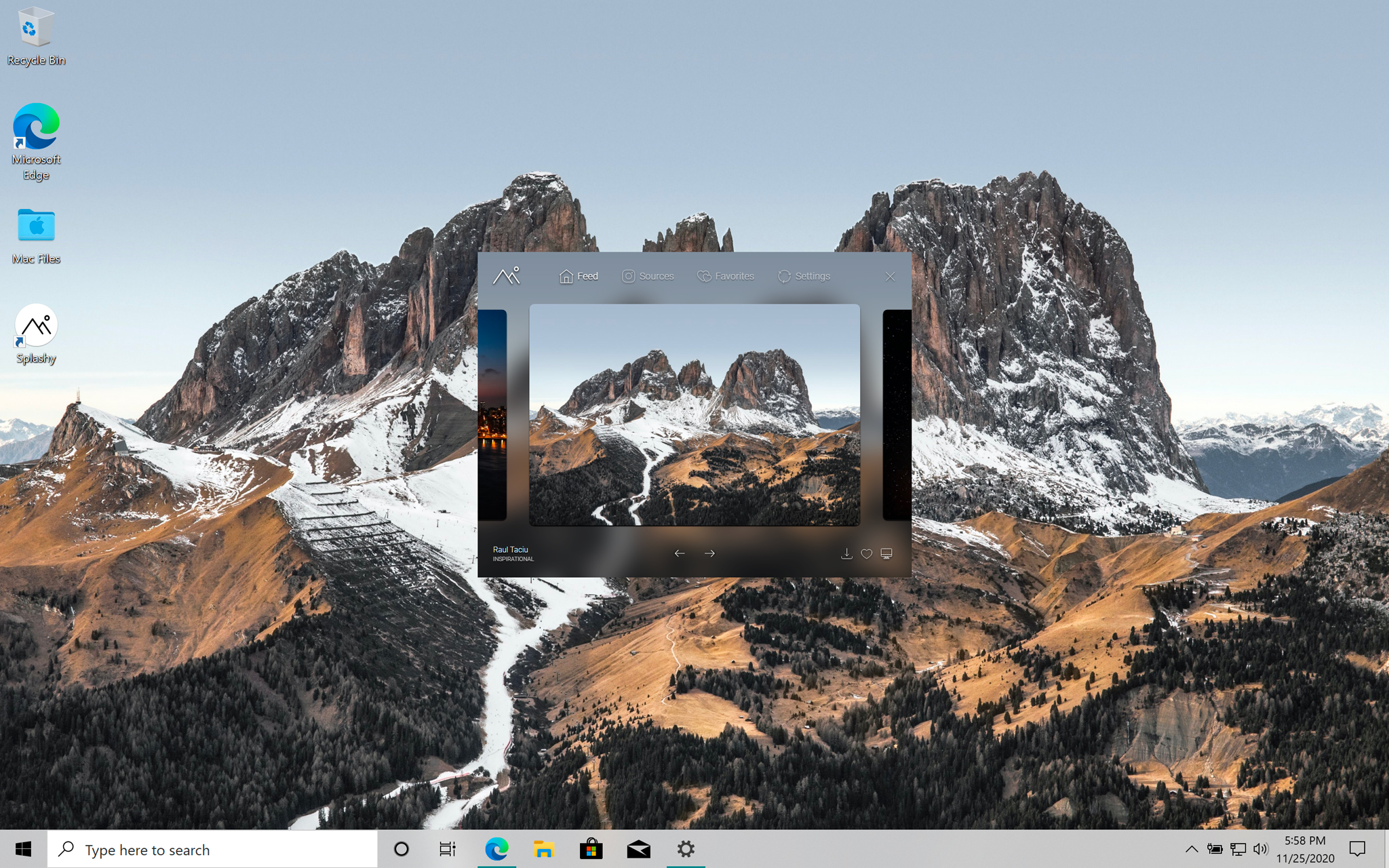
Task: Click the current photo thumbnail in viewer
Action: coord(694,416)
